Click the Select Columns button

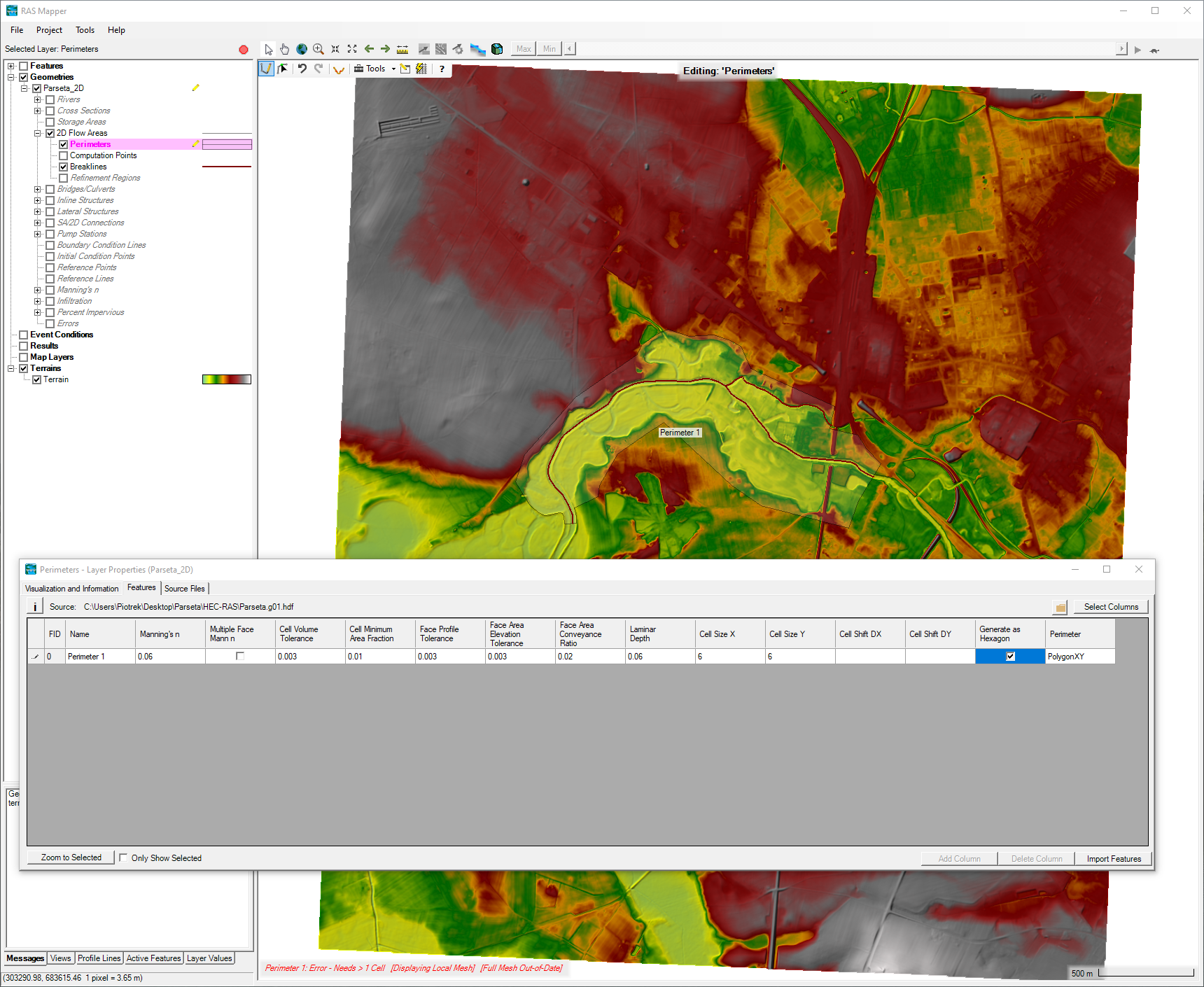(x=1111, y=607)
